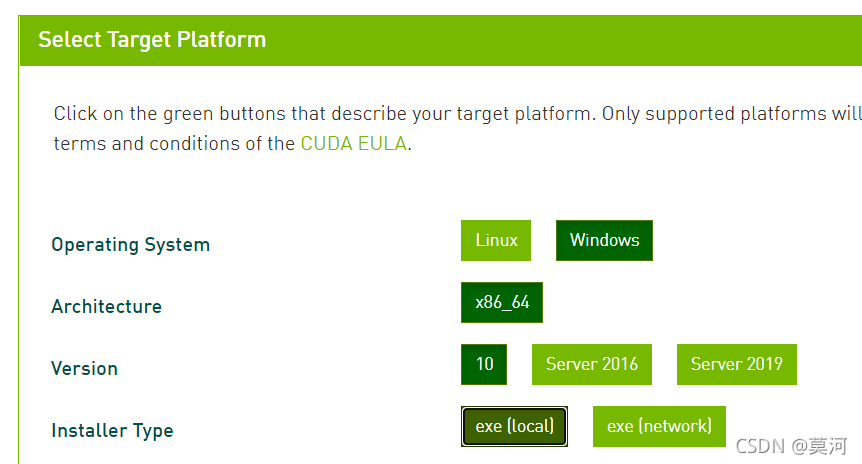
Task: Click the Select Target Platform heading
Action: tap(152, 40)
